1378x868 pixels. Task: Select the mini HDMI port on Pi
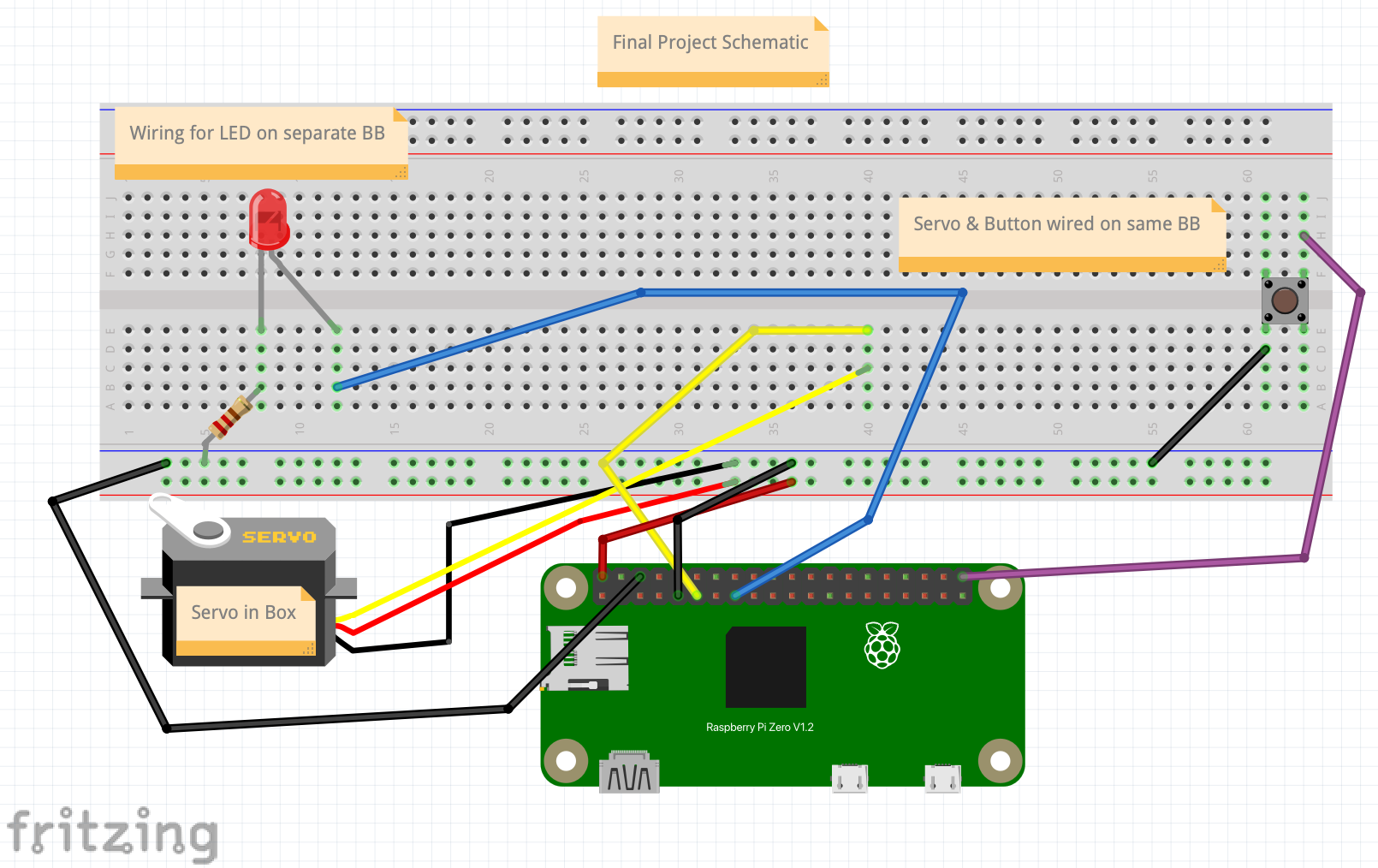pyautogui.click(x=629, y=771)
